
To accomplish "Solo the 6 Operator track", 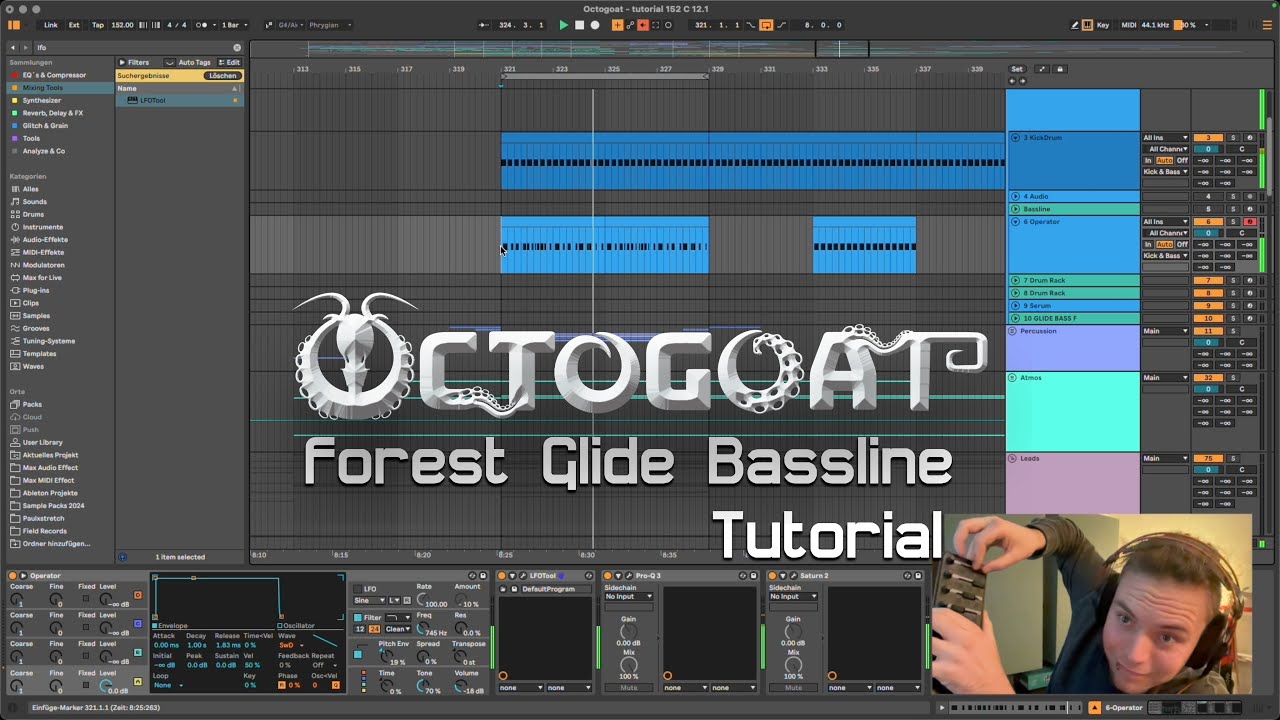I will tap(1232, 221).
